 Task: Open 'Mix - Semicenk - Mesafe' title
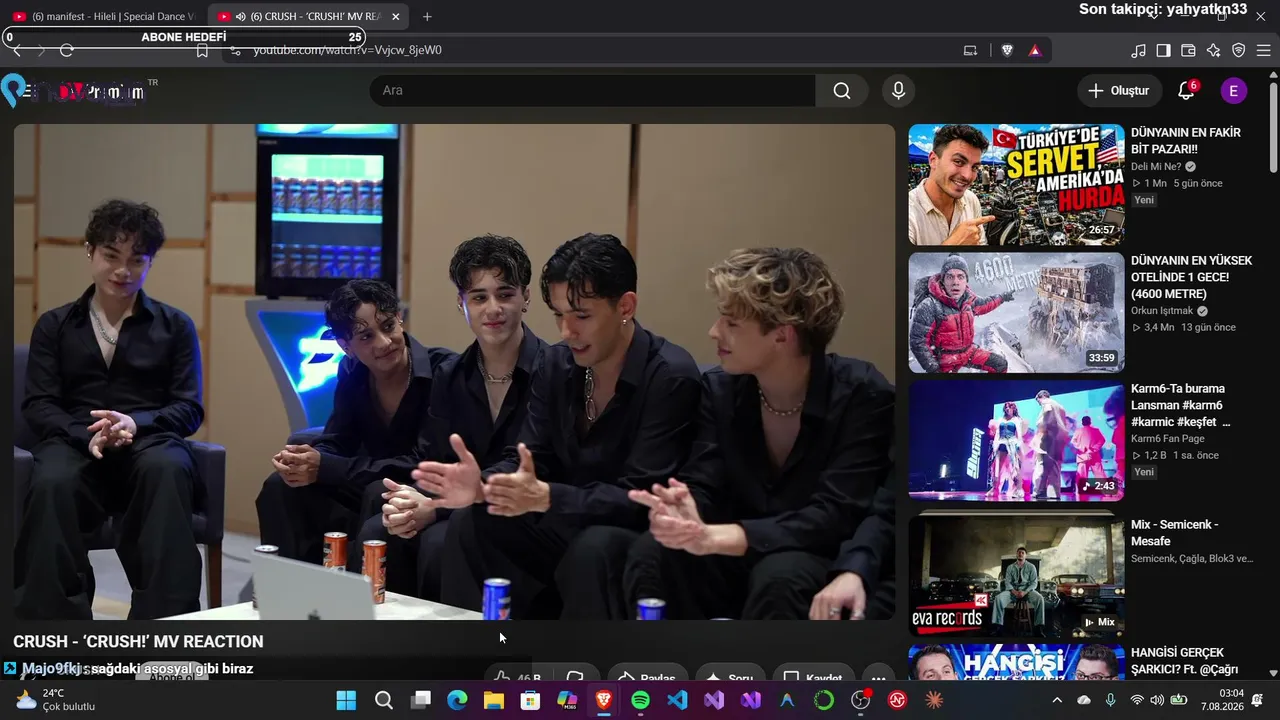1174,533
